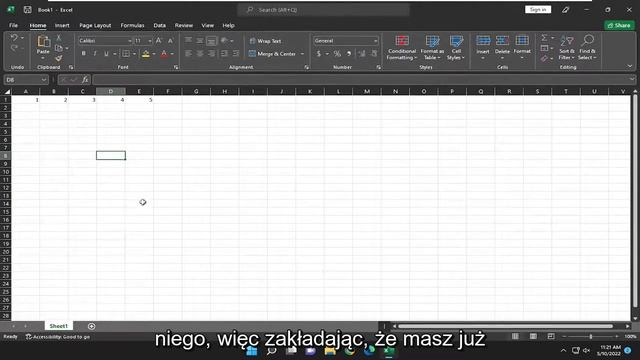The image size is (640, 360).
Task: Click the Redo arrow icon
Action: click(x=14, y=48)
